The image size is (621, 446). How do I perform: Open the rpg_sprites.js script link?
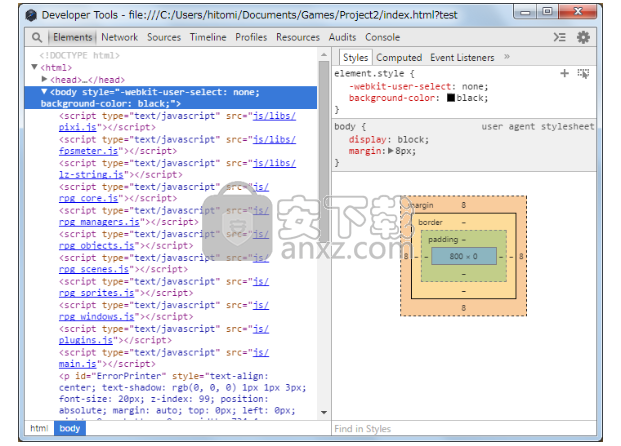coord(96,293)
